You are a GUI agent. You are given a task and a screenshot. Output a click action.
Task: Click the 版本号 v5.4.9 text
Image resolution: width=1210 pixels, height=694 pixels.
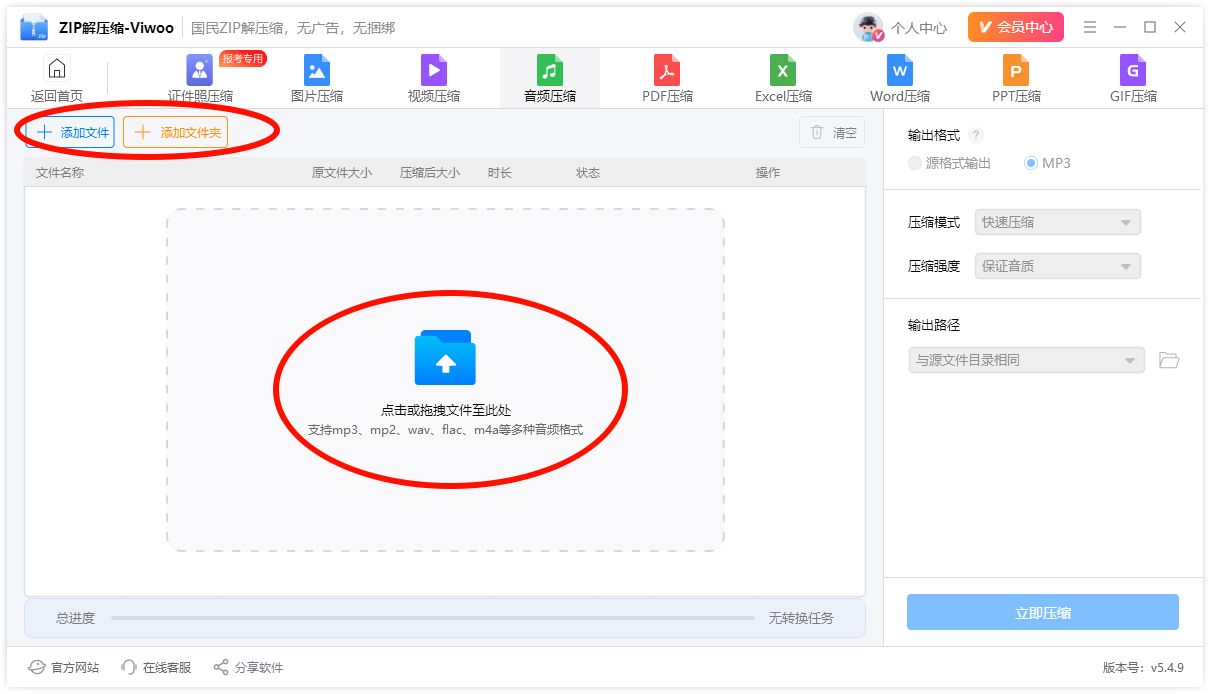pos(1143,667)
